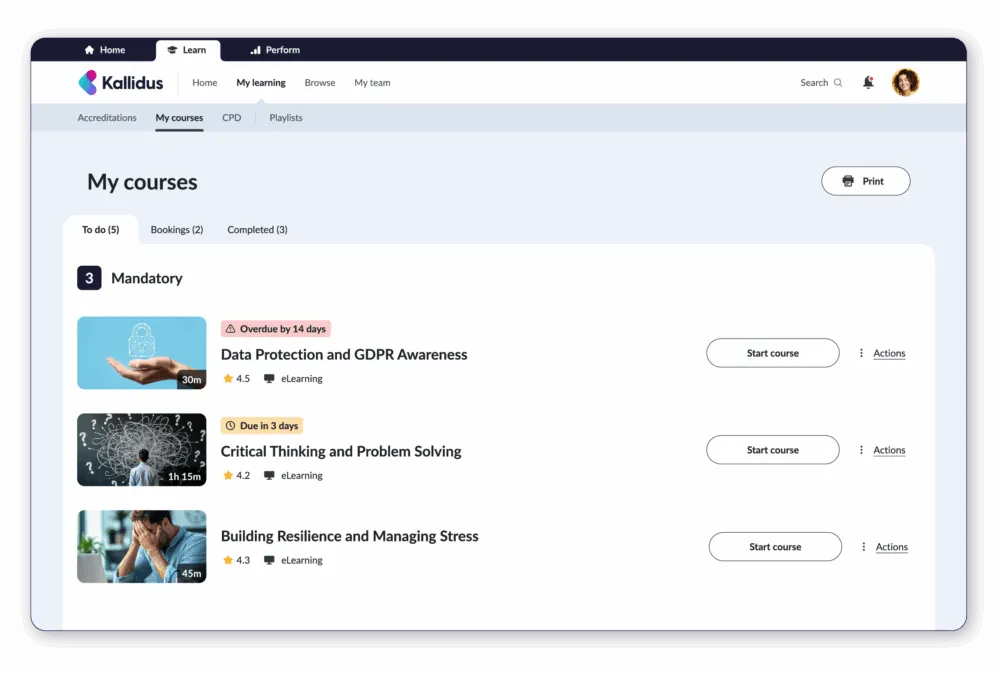Open the Playlists sub-tab

click(x=286, y=118)
